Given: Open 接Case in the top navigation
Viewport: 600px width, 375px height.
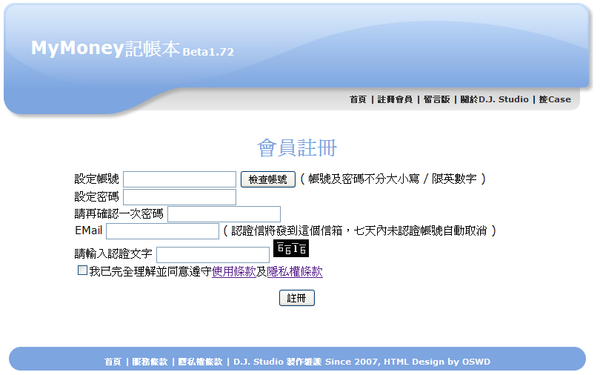Looking at the screenshot, I should (x=555, y=99).
